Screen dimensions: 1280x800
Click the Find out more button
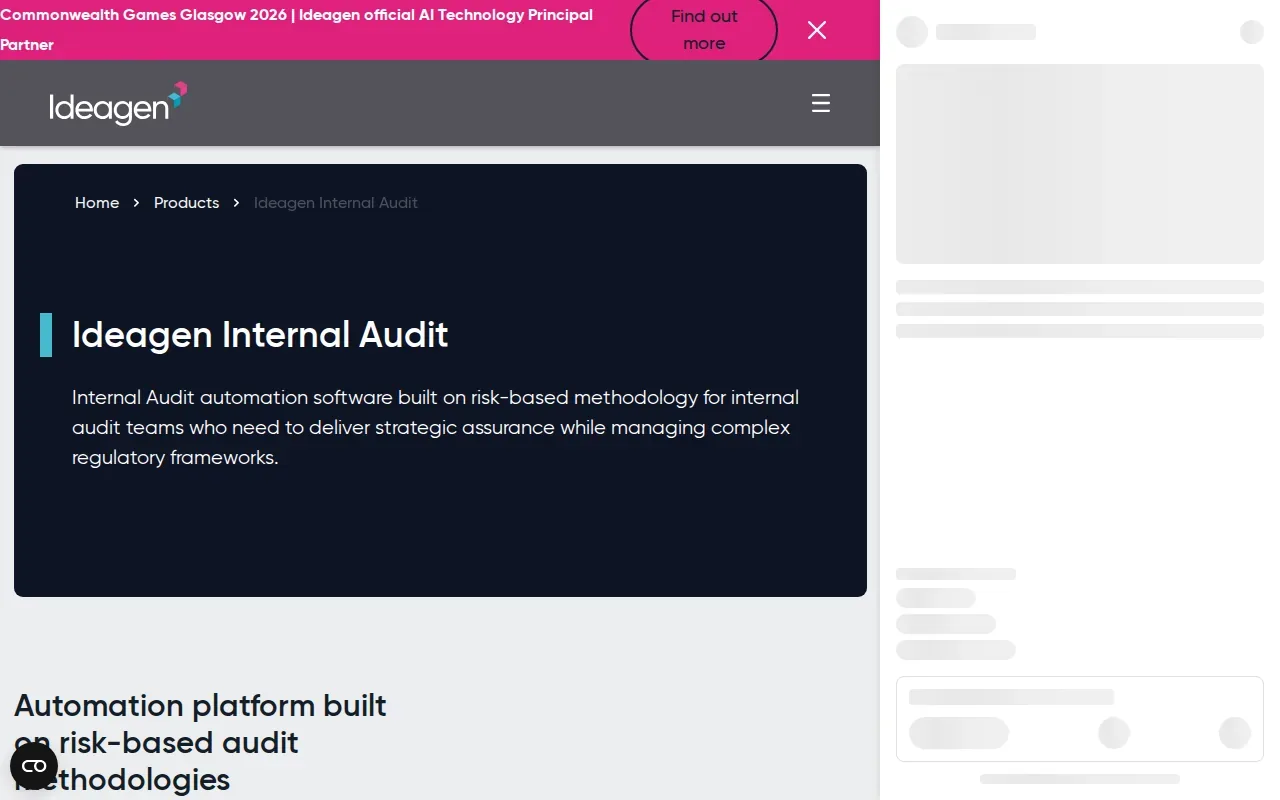pyautogui.click(x=704, y=30)
